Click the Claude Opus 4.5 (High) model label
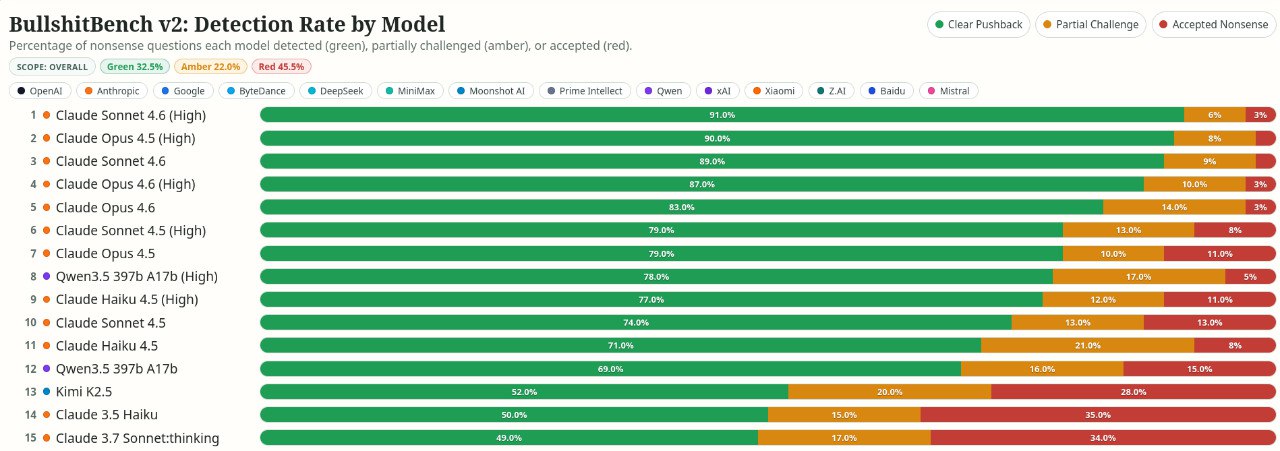 pyautogui.click(x=125, y=138)
